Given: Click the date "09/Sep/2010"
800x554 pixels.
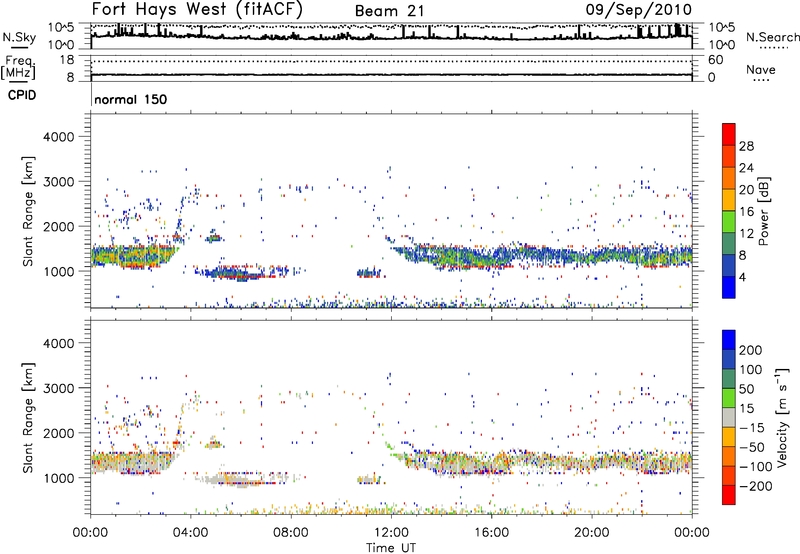Looking at the screenshot, I should [639, 10].
